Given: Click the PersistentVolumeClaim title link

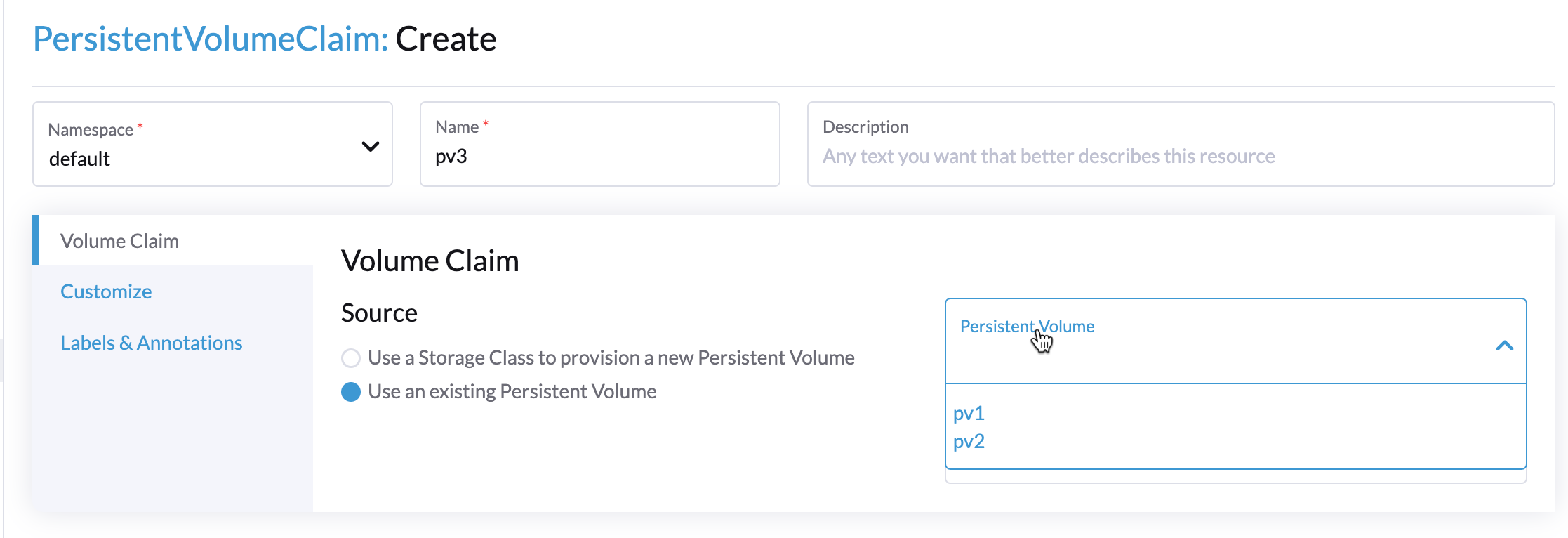Looking at the screenshot, I should (206, 39).
